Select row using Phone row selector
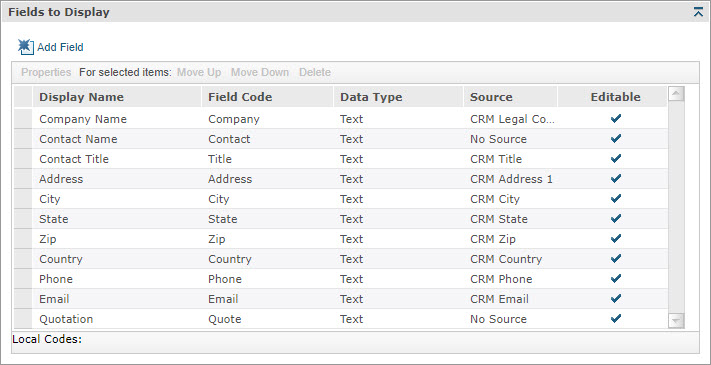The width and height of the screenshot is (711, 365). 23,278
